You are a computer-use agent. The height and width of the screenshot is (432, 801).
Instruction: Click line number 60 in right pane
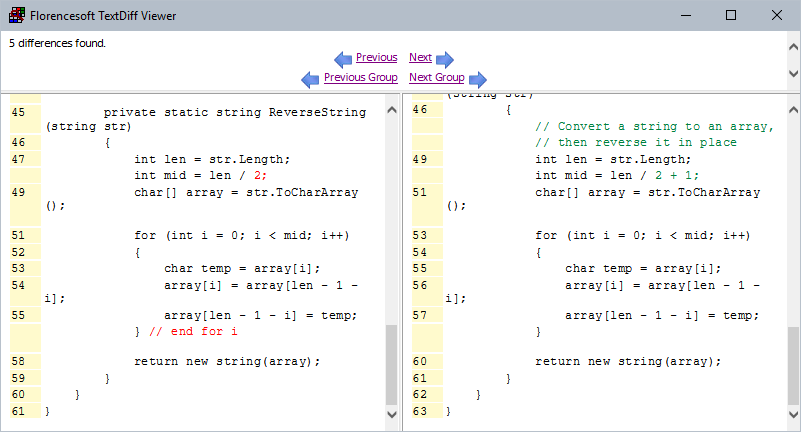click(419, 361)
